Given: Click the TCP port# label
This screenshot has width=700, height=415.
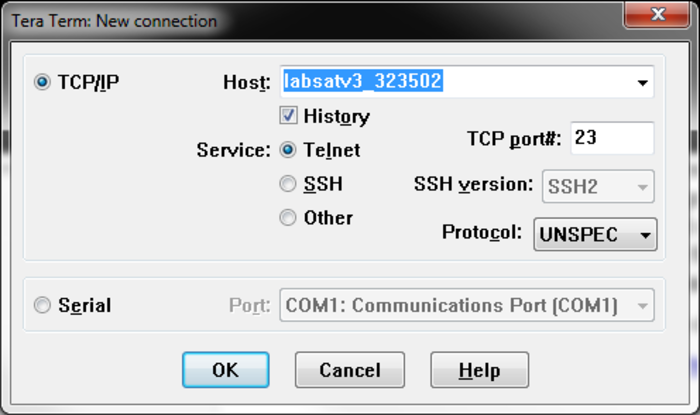Looking at the screenshot, I should (x=514, y=138).
